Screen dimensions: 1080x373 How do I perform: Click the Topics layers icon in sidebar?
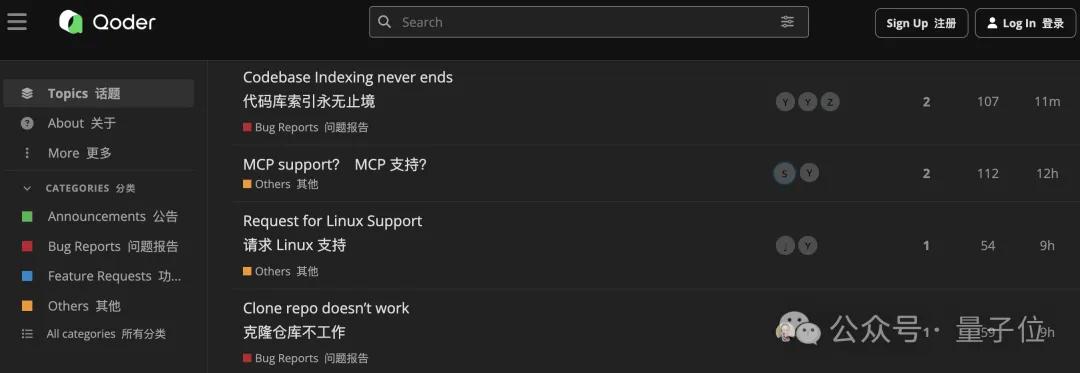pos(27,94)
